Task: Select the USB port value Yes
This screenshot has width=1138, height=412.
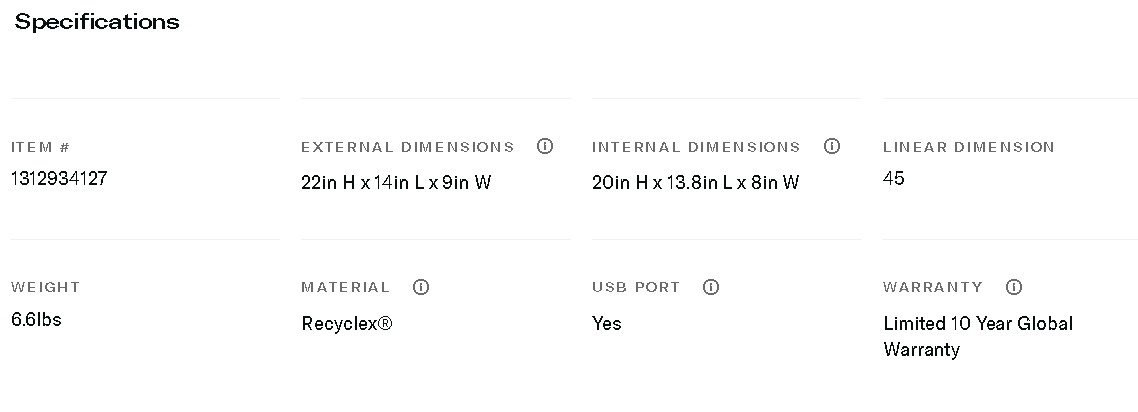Action: point(606,324)
